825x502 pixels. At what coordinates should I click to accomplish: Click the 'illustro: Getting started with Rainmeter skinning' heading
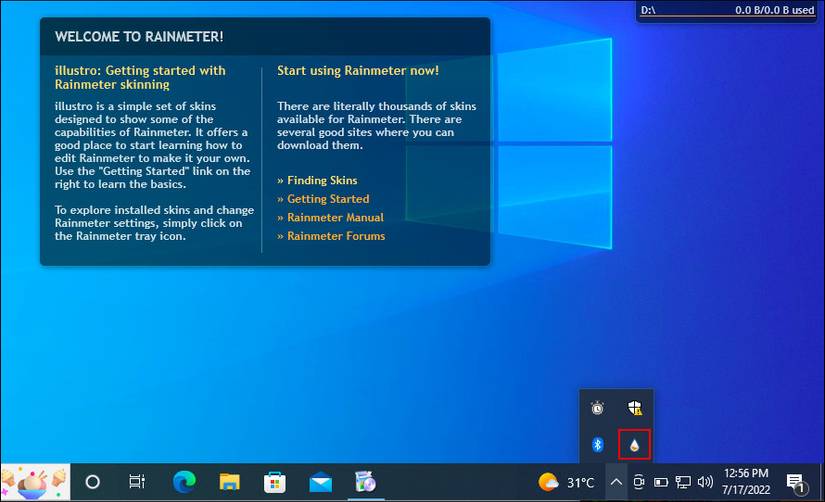(x=140, y=77)
